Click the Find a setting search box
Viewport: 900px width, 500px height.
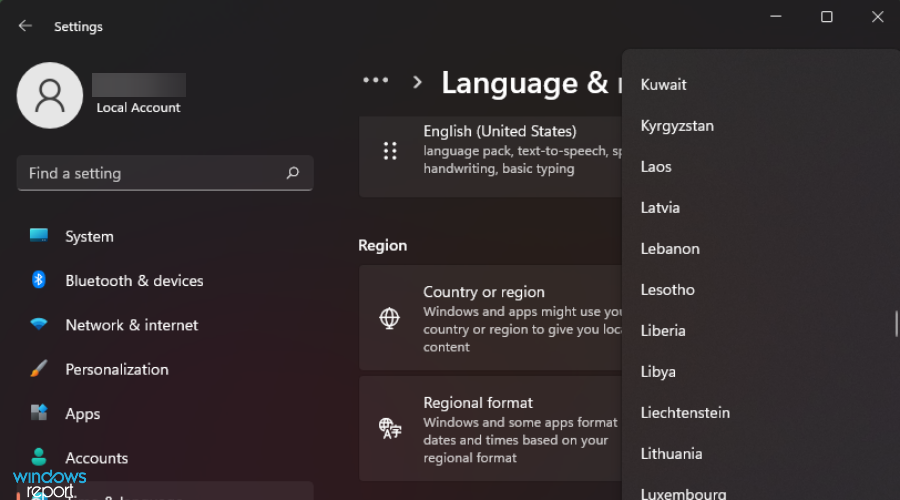coord(150,173)
